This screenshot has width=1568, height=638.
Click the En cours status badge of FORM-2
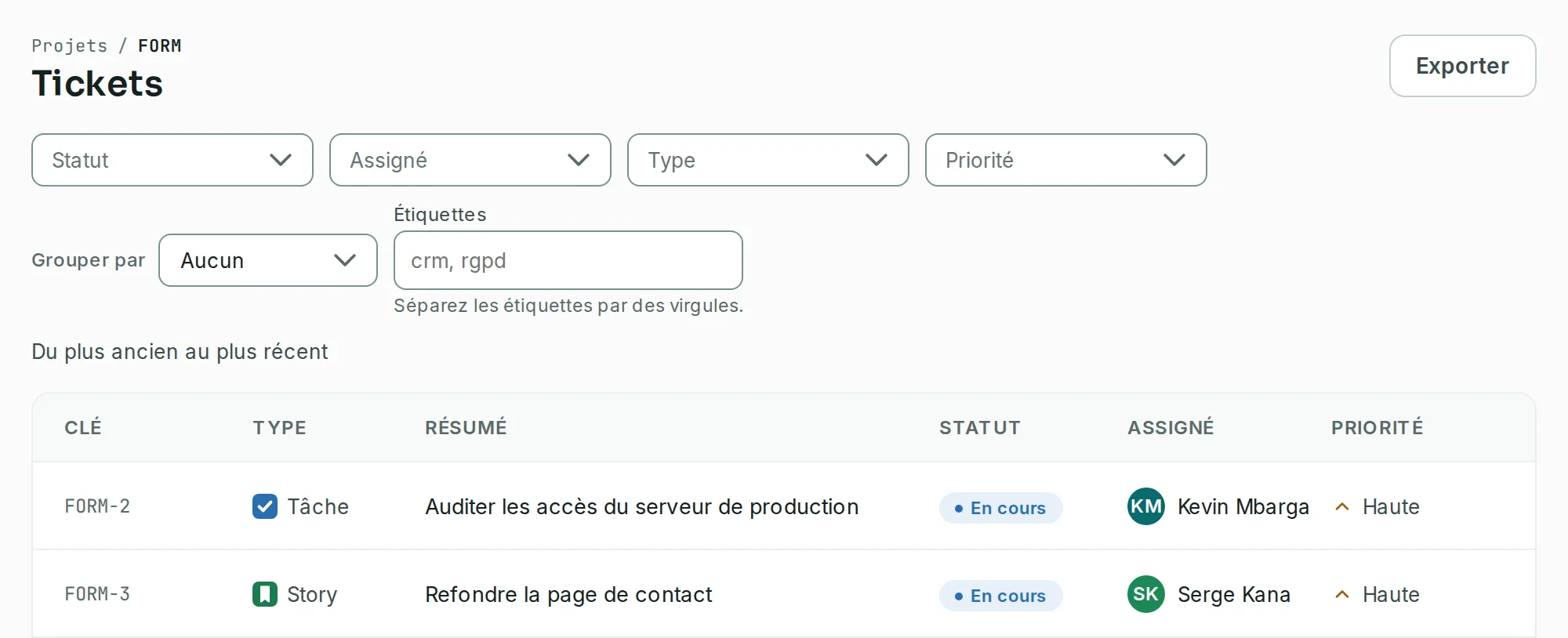(x=1001, y=508)
